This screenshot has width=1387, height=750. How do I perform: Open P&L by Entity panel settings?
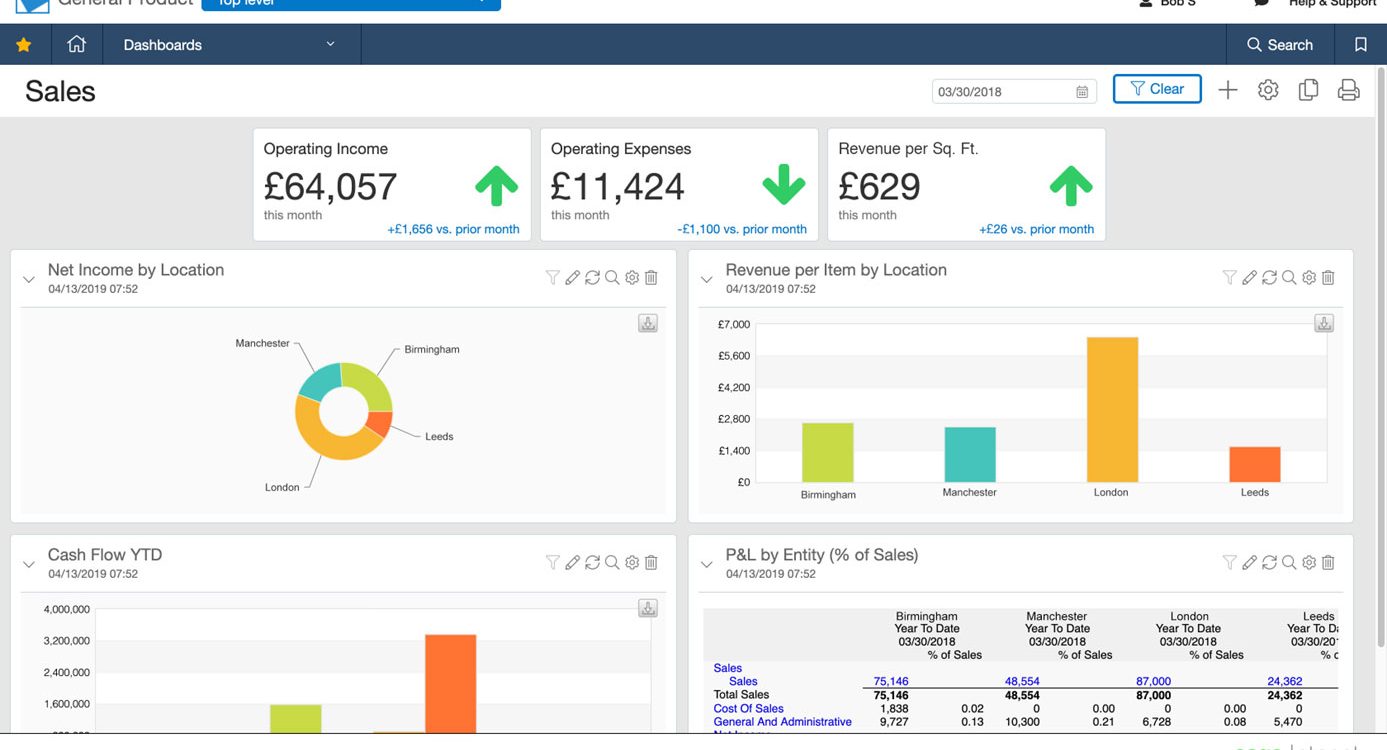click(x=1309, y=563)
